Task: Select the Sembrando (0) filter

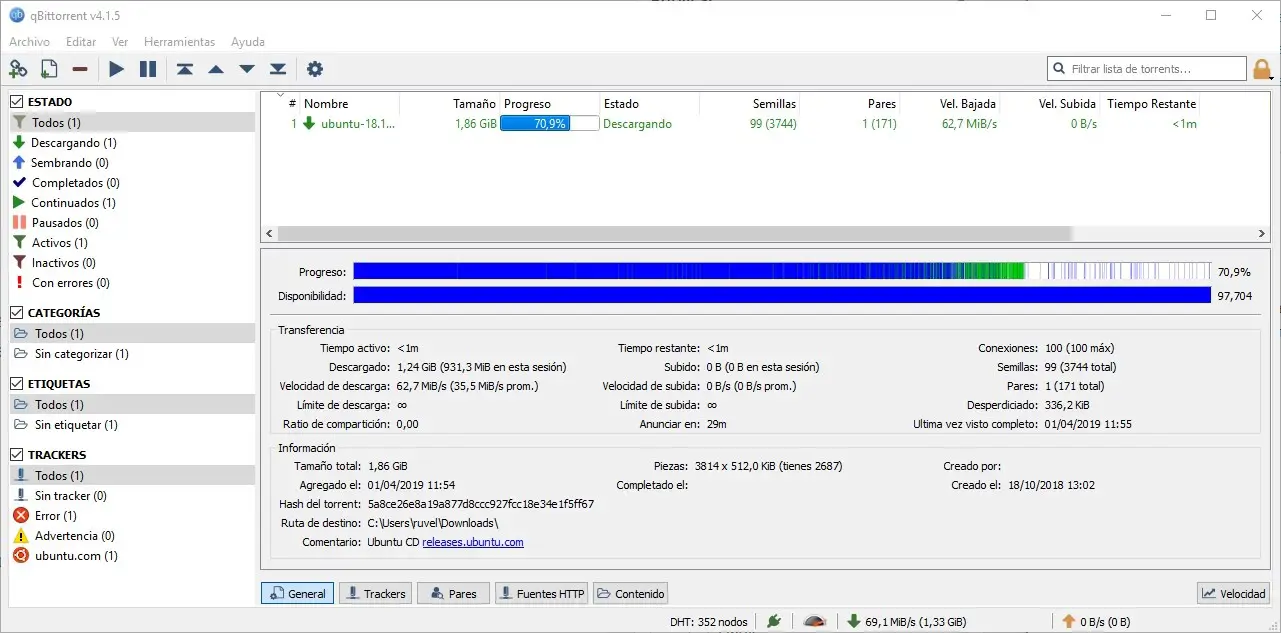Action: click(132, 163)
